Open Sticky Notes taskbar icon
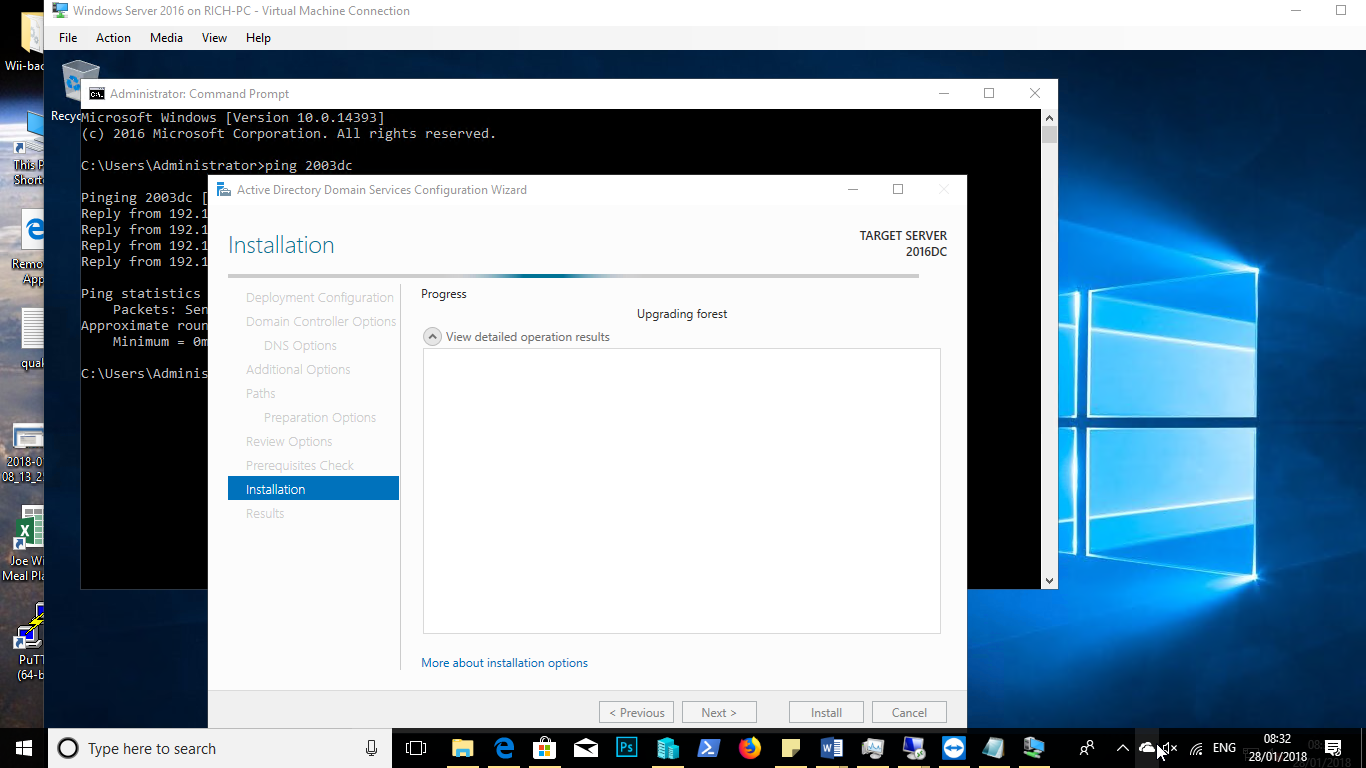 click(790, 748)
